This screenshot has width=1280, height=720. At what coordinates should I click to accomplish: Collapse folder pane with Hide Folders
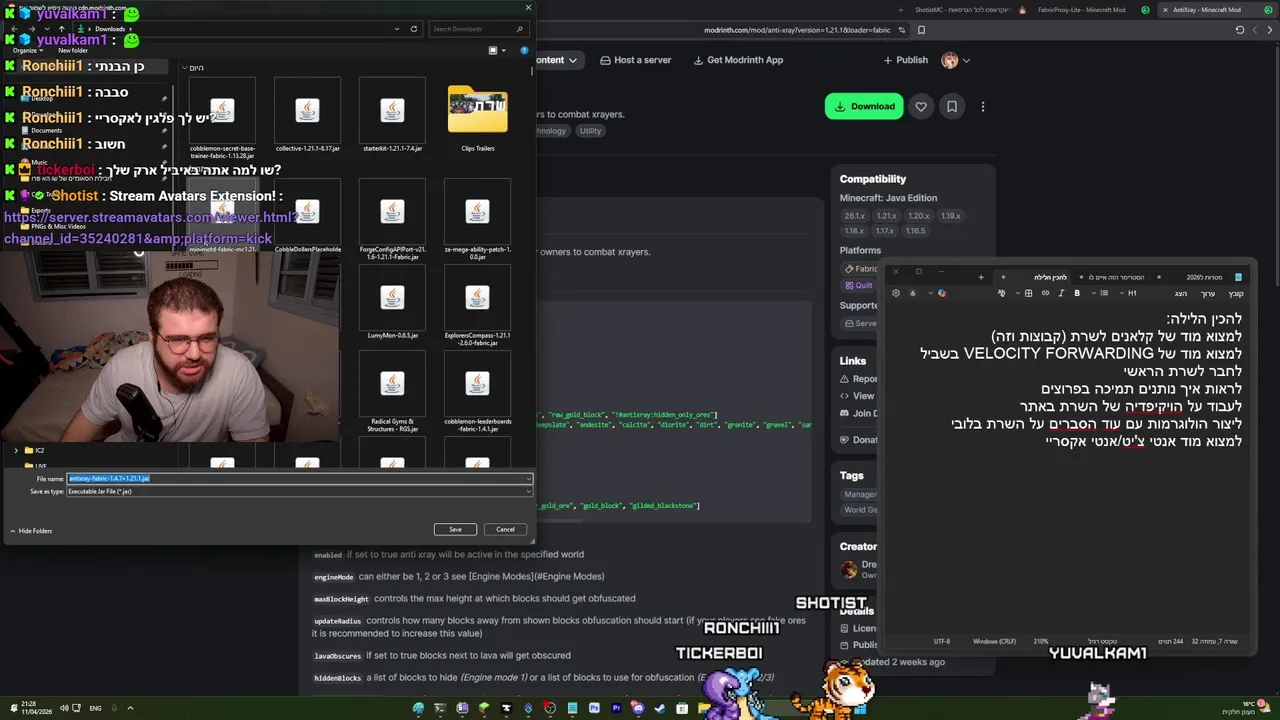pyautogui.click(x=31, y=531)
